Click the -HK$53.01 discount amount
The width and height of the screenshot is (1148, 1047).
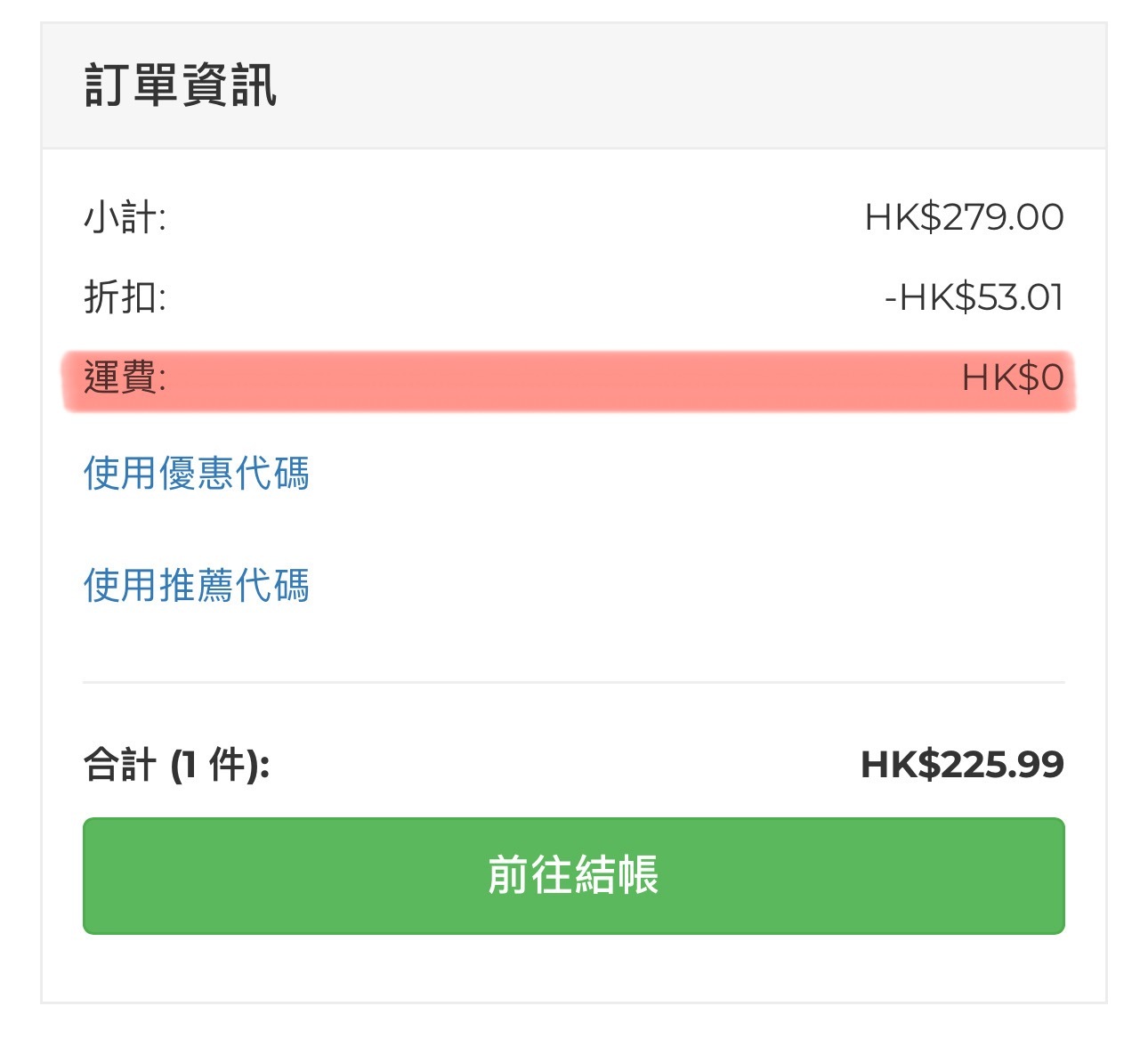(974, 297)
